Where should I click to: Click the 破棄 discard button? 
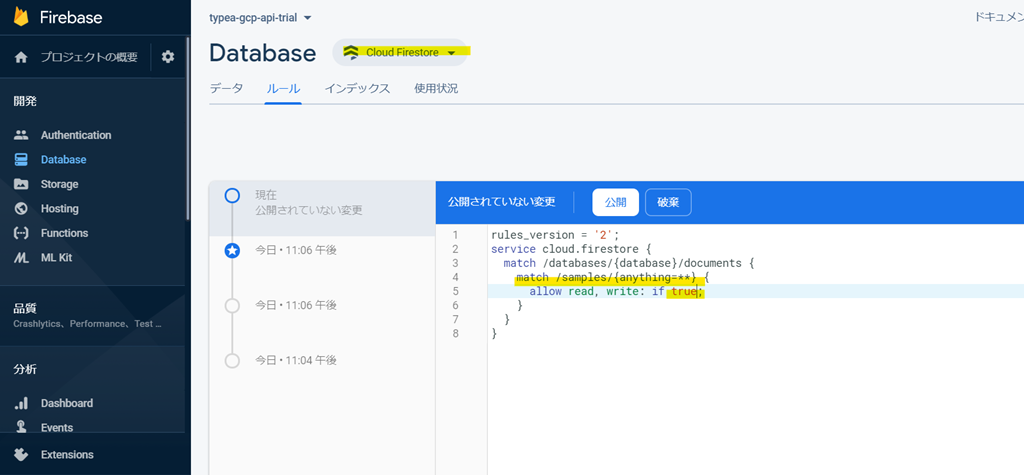coord(667,202)
